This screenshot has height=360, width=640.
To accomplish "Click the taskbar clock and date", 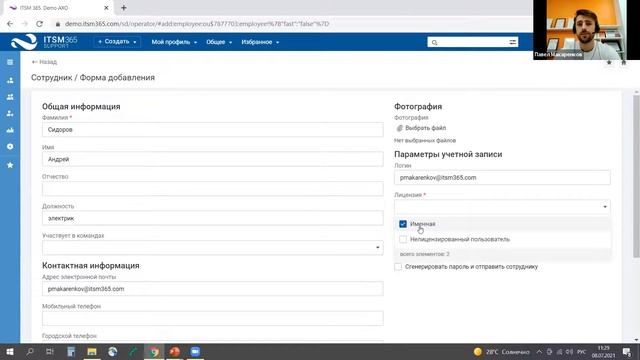I will coord(603,352).
